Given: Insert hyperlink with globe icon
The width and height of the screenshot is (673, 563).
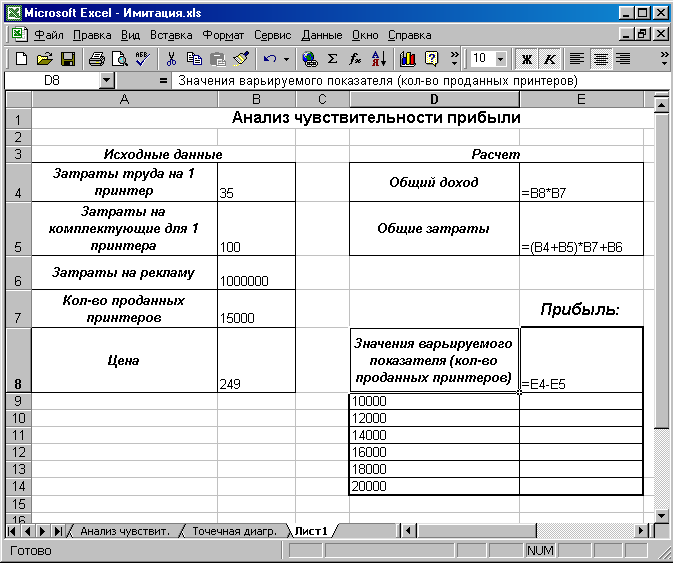Looking at the screenshot, I should [309, 59].
